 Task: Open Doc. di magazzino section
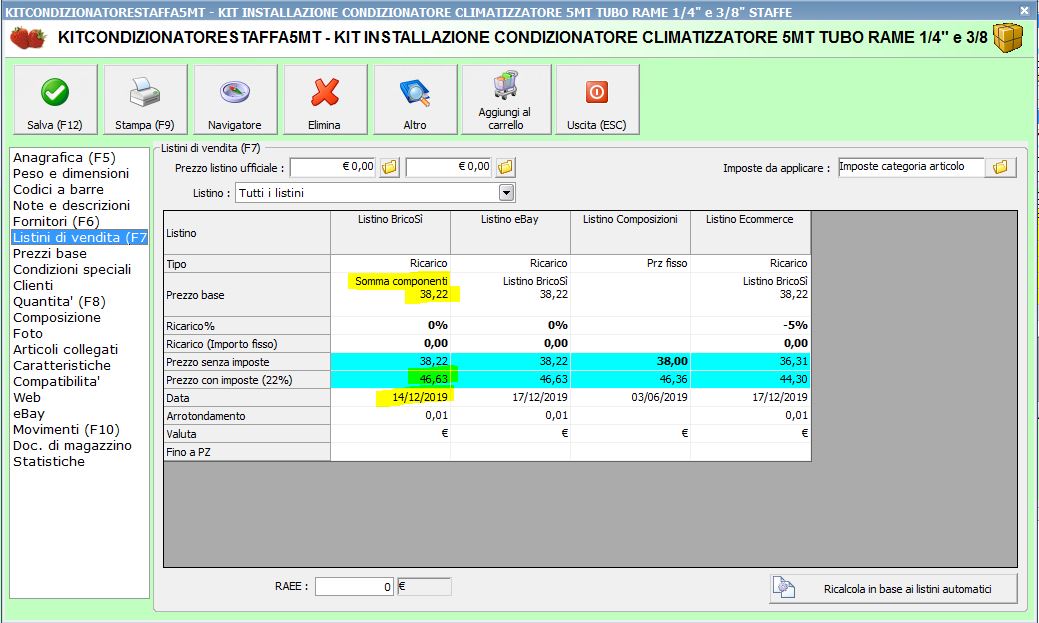pyautogui.click(x=72, y=445)
